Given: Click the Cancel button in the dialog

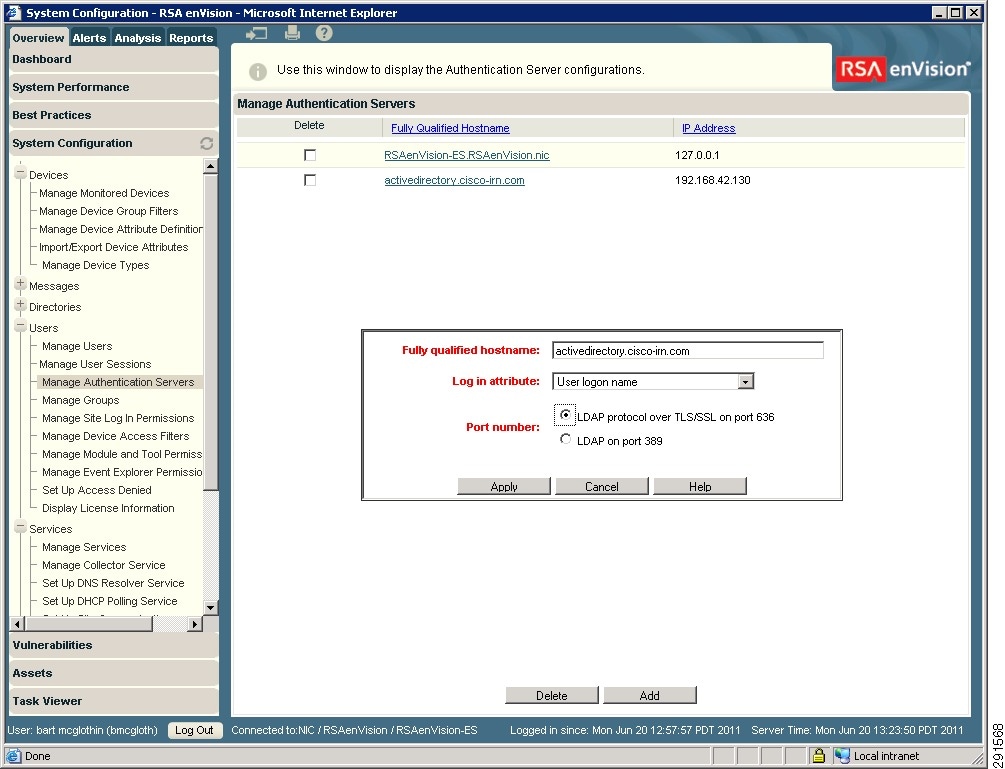Looking at the screenshot, I should coord(602,486).
